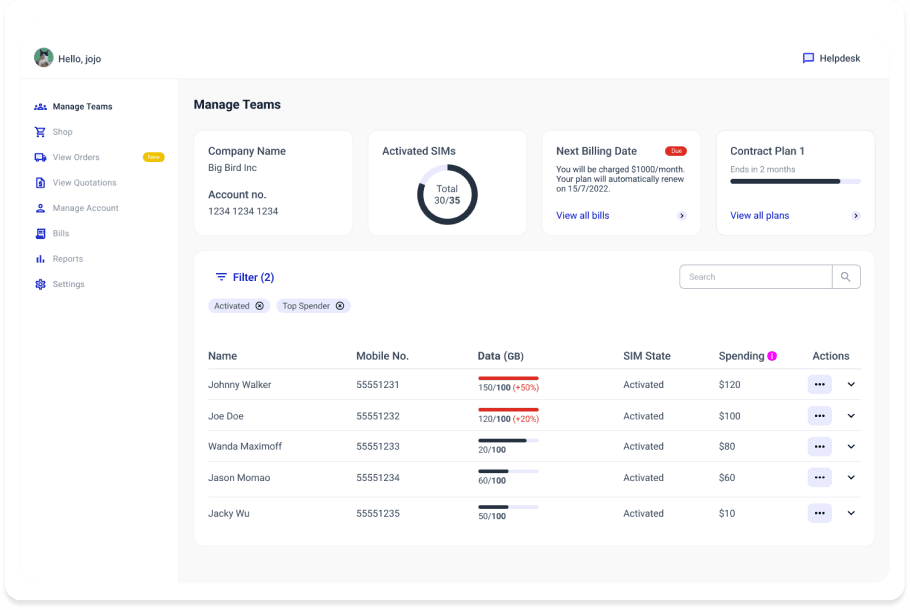Click the Shop cart icon in sidebar

40,132
